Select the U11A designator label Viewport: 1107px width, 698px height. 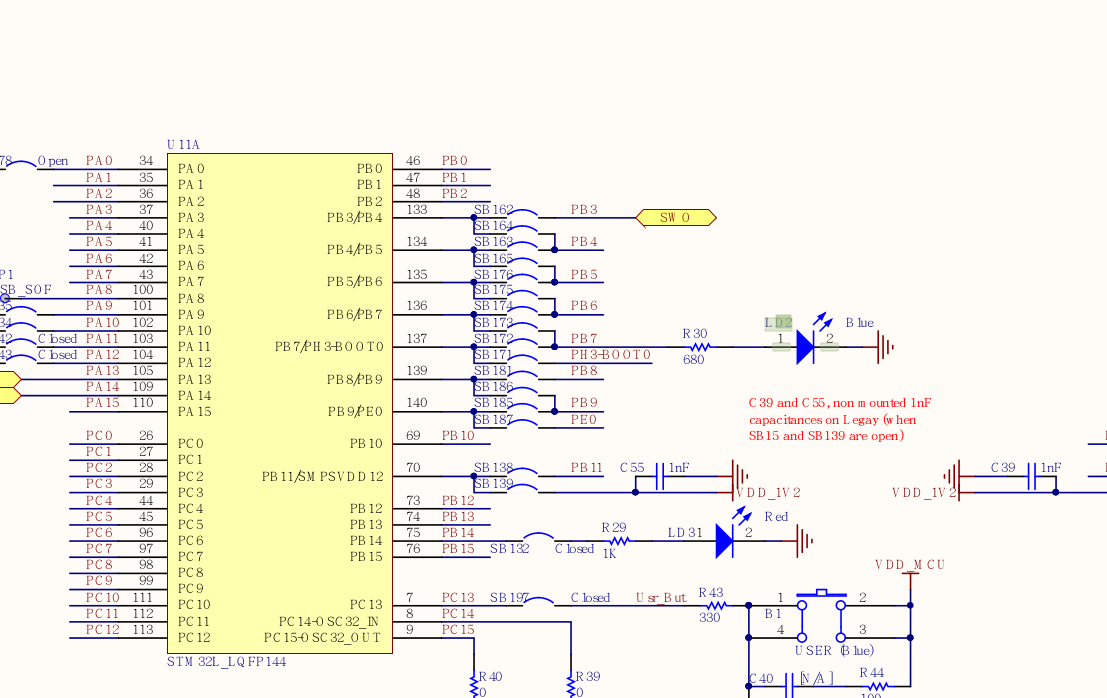183,145
